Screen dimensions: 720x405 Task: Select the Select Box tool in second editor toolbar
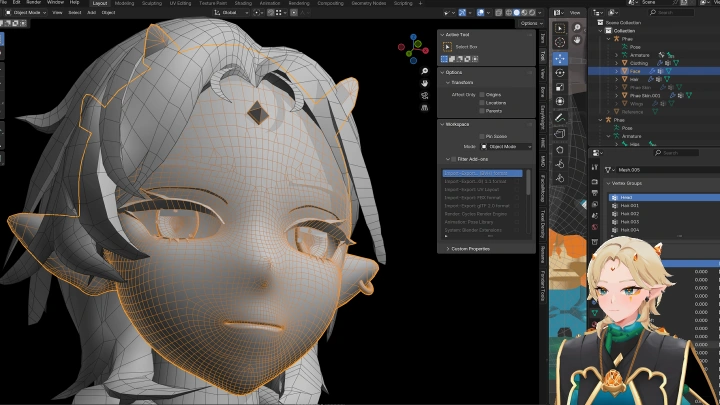[560, 28]
